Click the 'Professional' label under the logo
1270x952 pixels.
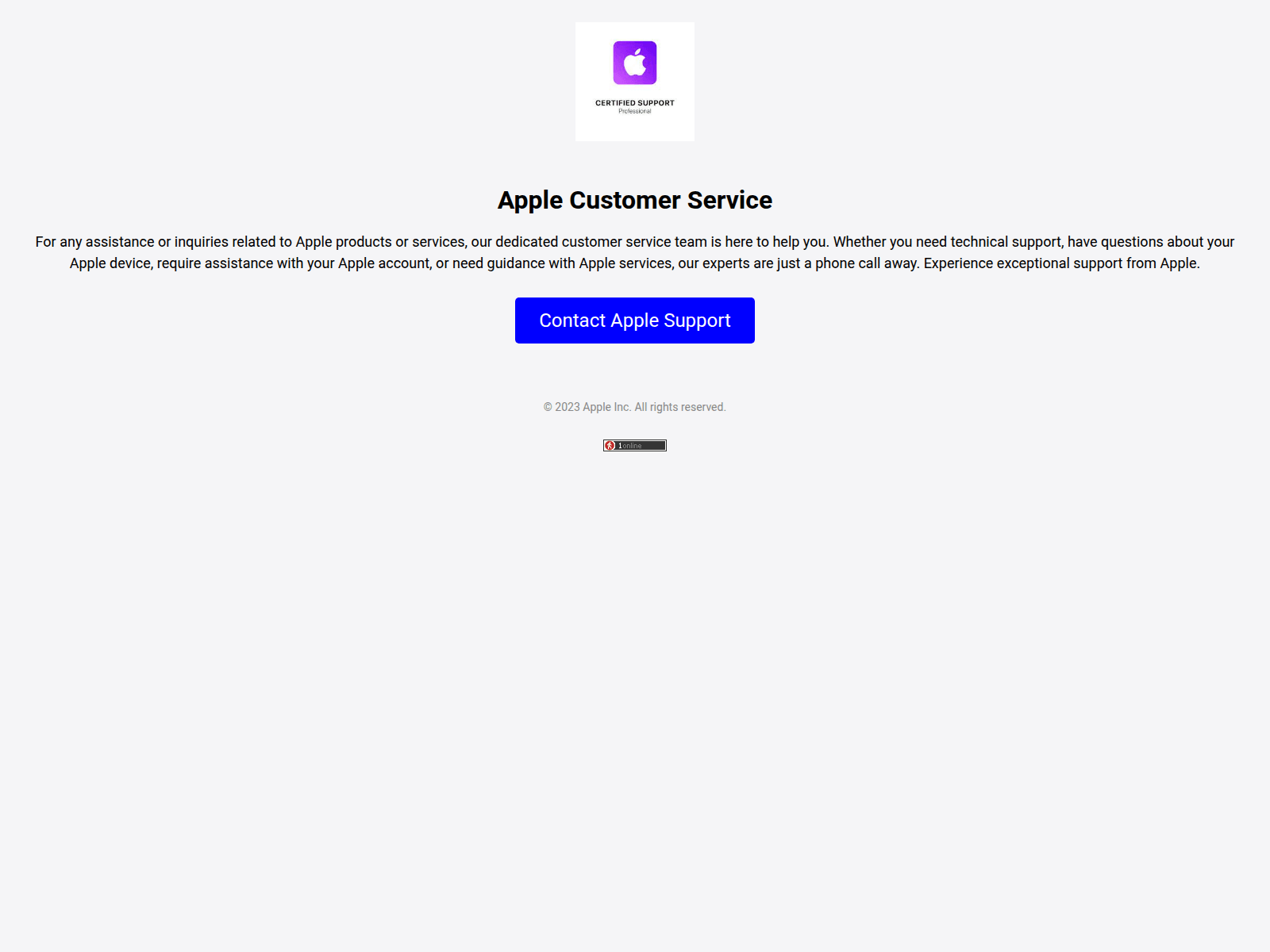point(635,111)
